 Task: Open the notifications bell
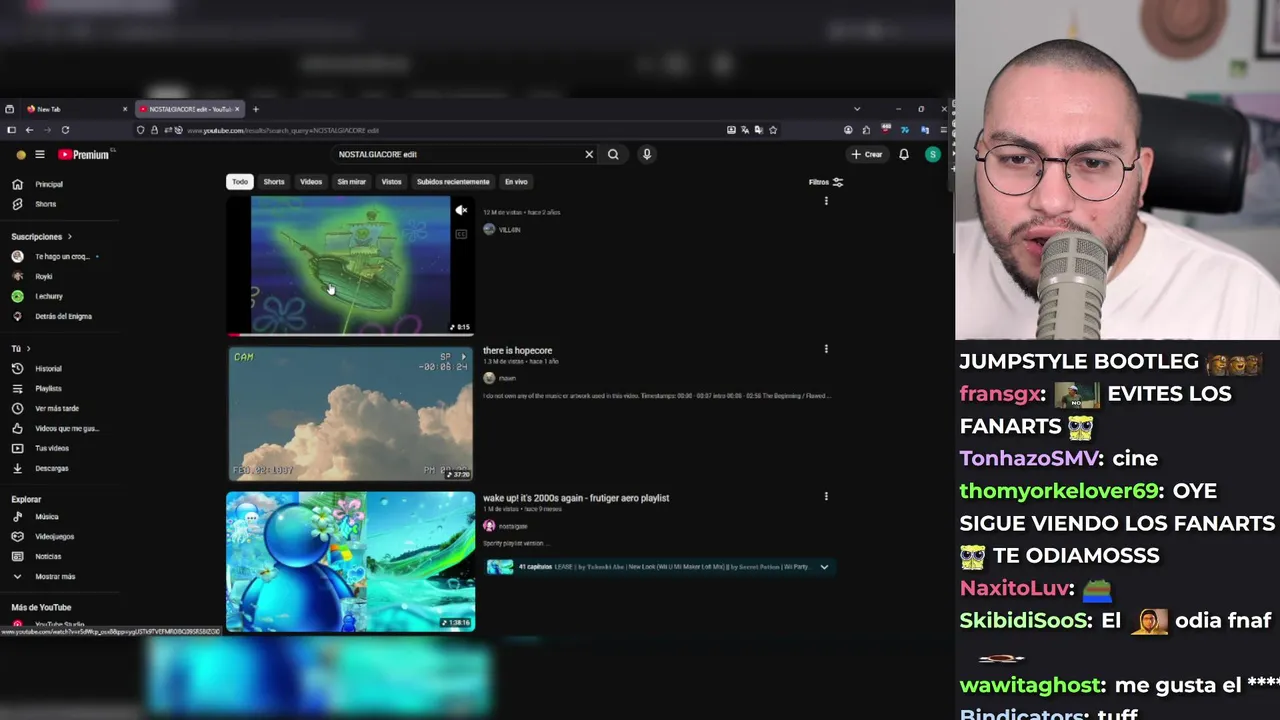pyautogui.click(x=904, y=154)
